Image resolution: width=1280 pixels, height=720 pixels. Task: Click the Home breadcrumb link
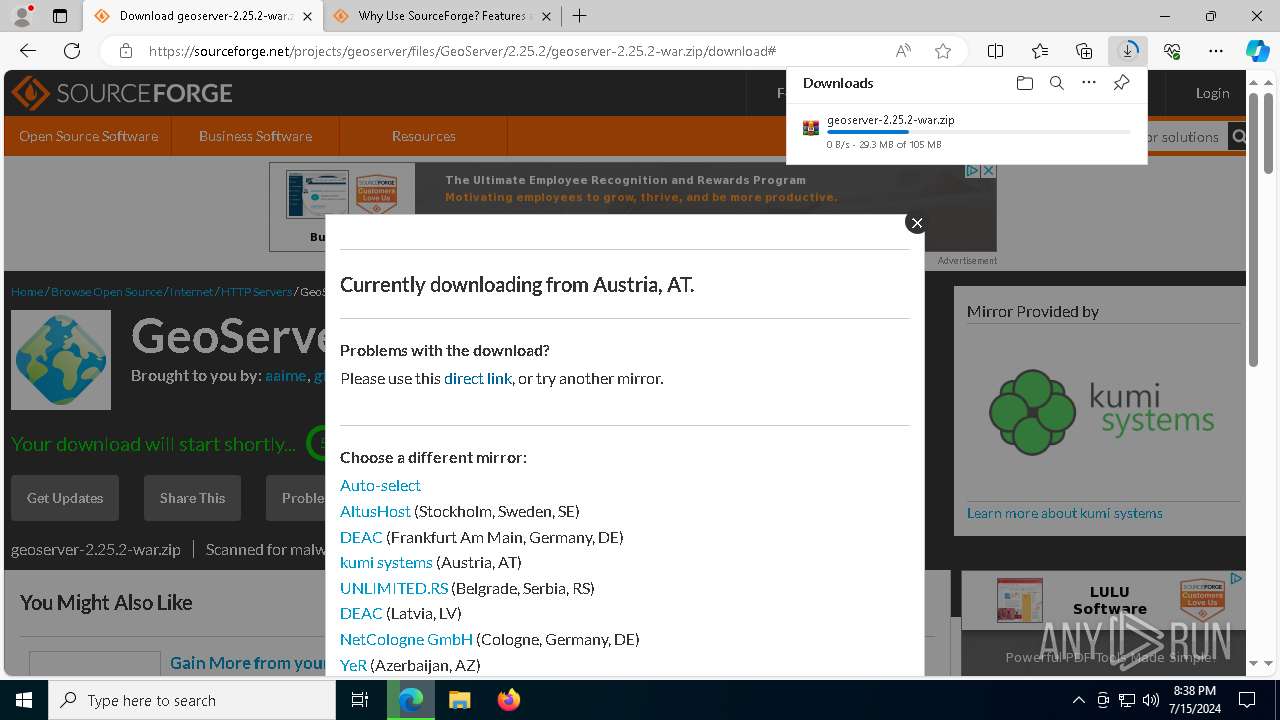(27, 292)
